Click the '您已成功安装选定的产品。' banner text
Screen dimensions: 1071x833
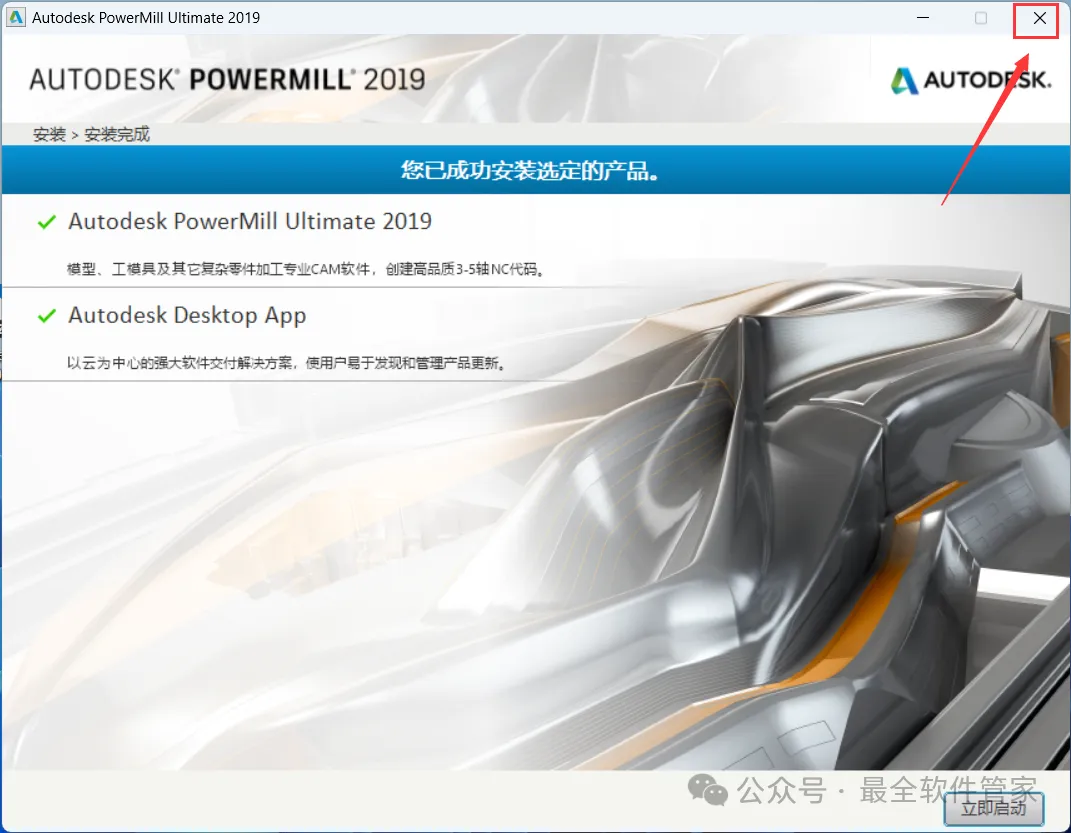530,170
